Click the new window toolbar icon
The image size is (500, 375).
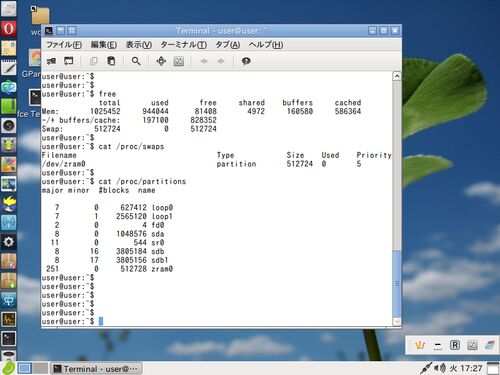pyautogui.click(x=69, y=61)
